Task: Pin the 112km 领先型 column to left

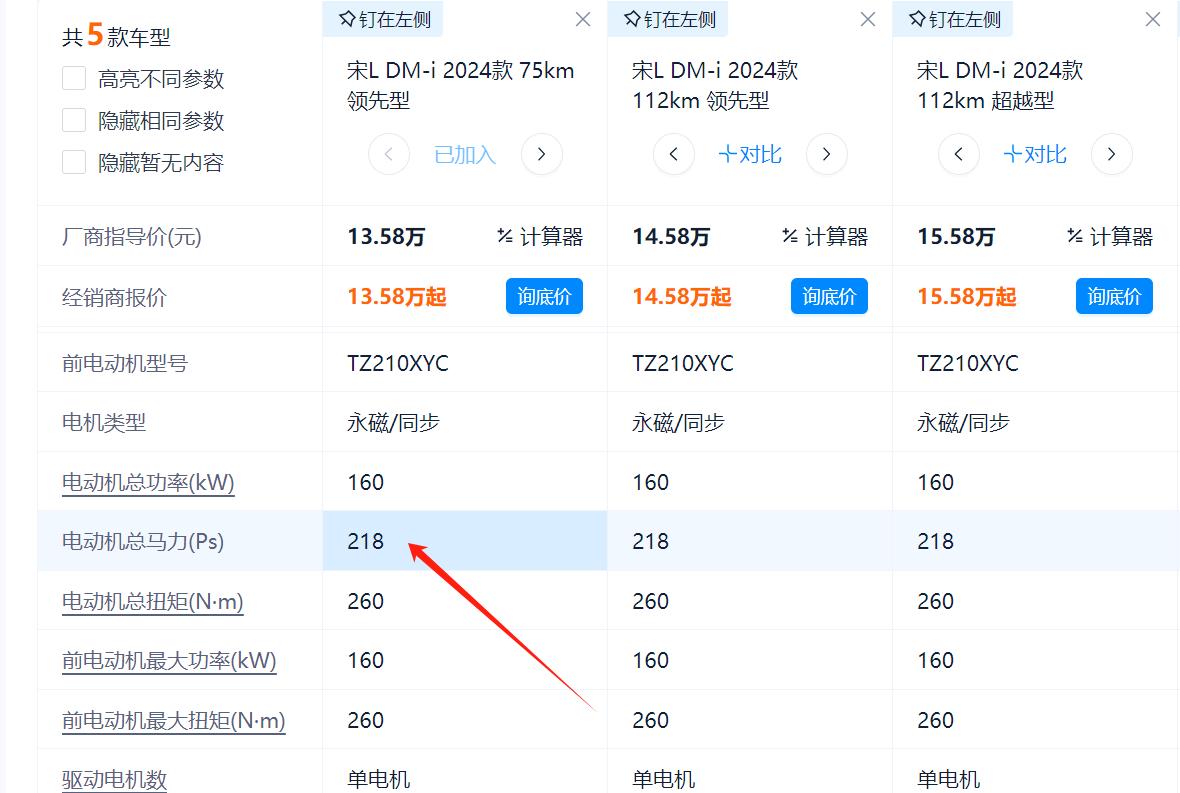Action: point(669,19)
